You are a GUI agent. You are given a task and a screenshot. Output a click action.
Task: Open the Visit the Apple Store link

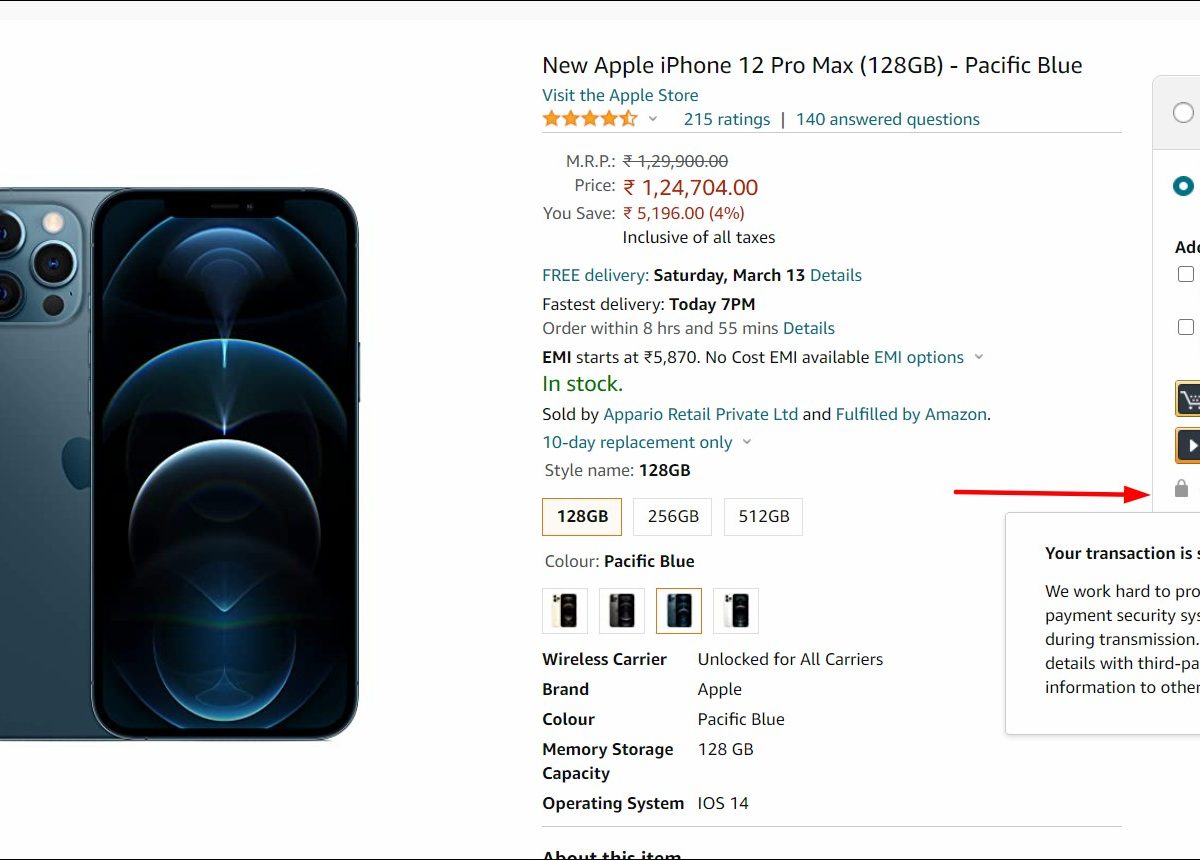620,95
